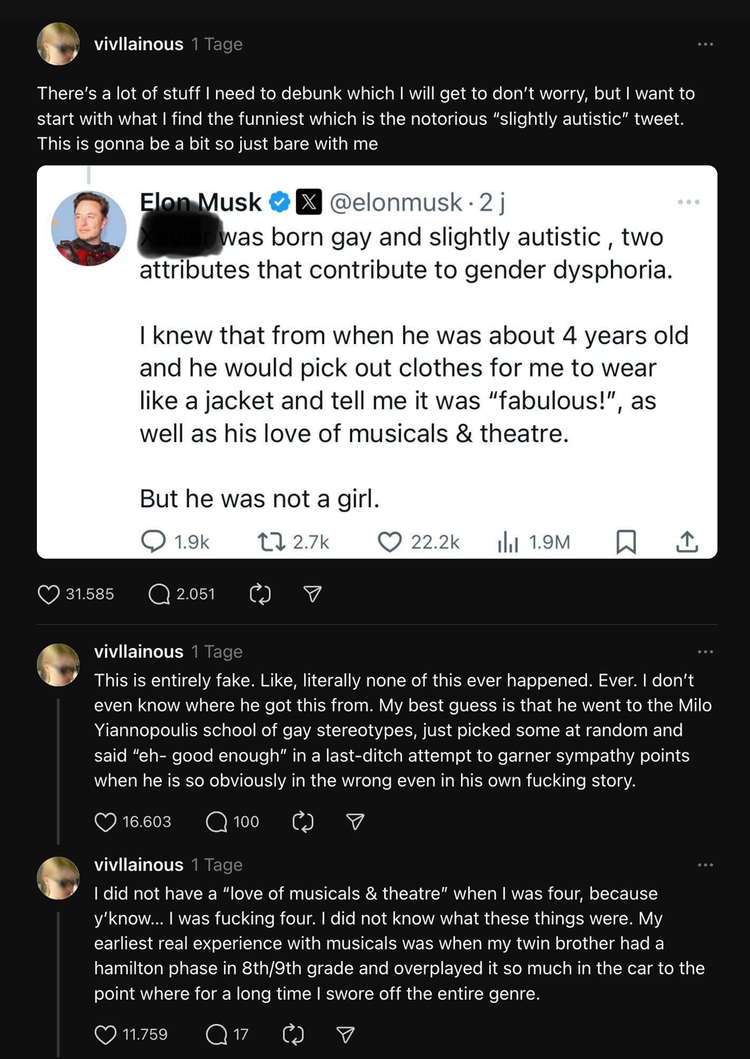
Task: Open the embedded Elon Musk tweet screenshot
Action: pos(377,361)
